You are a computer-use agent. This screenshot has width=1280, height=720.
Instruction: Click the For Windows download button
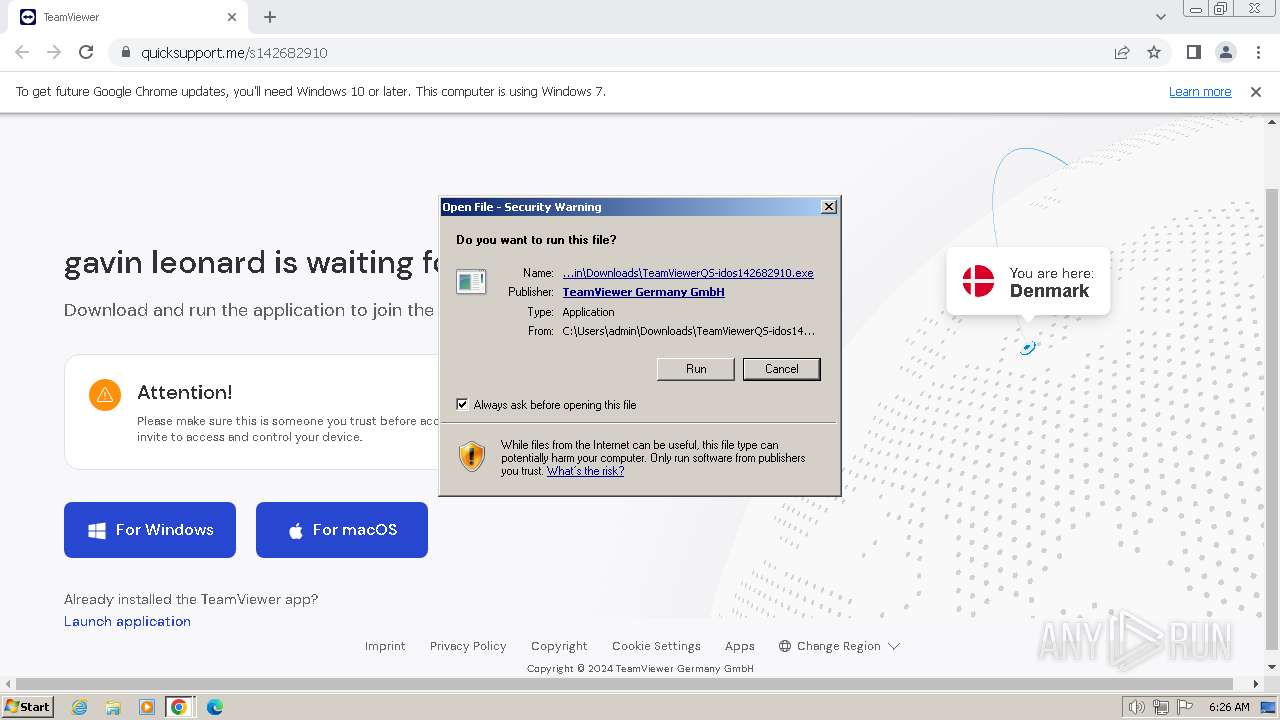coord(150,530)
